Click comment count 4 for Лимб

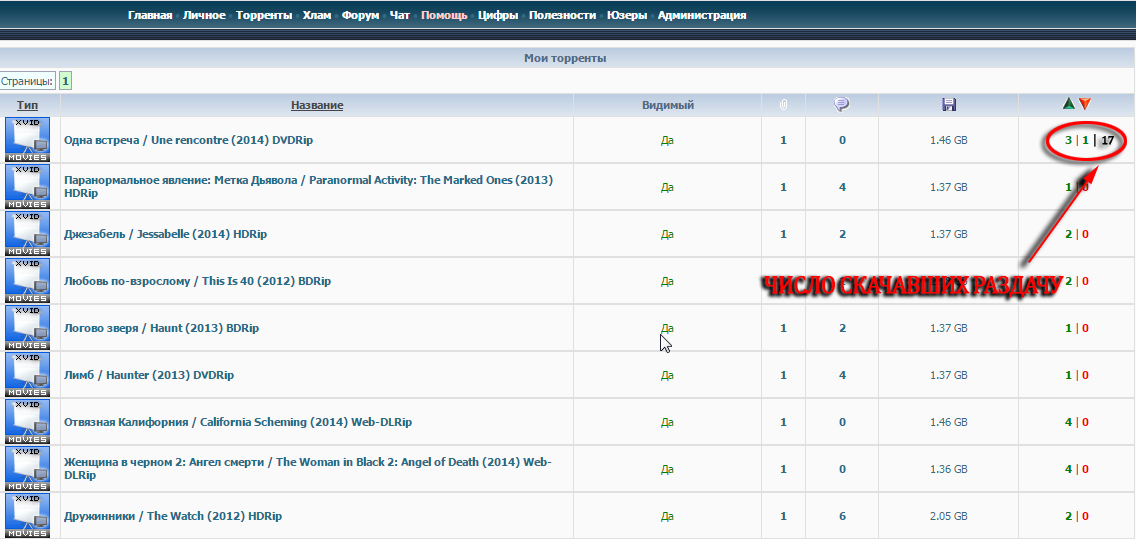click(843, 375)
